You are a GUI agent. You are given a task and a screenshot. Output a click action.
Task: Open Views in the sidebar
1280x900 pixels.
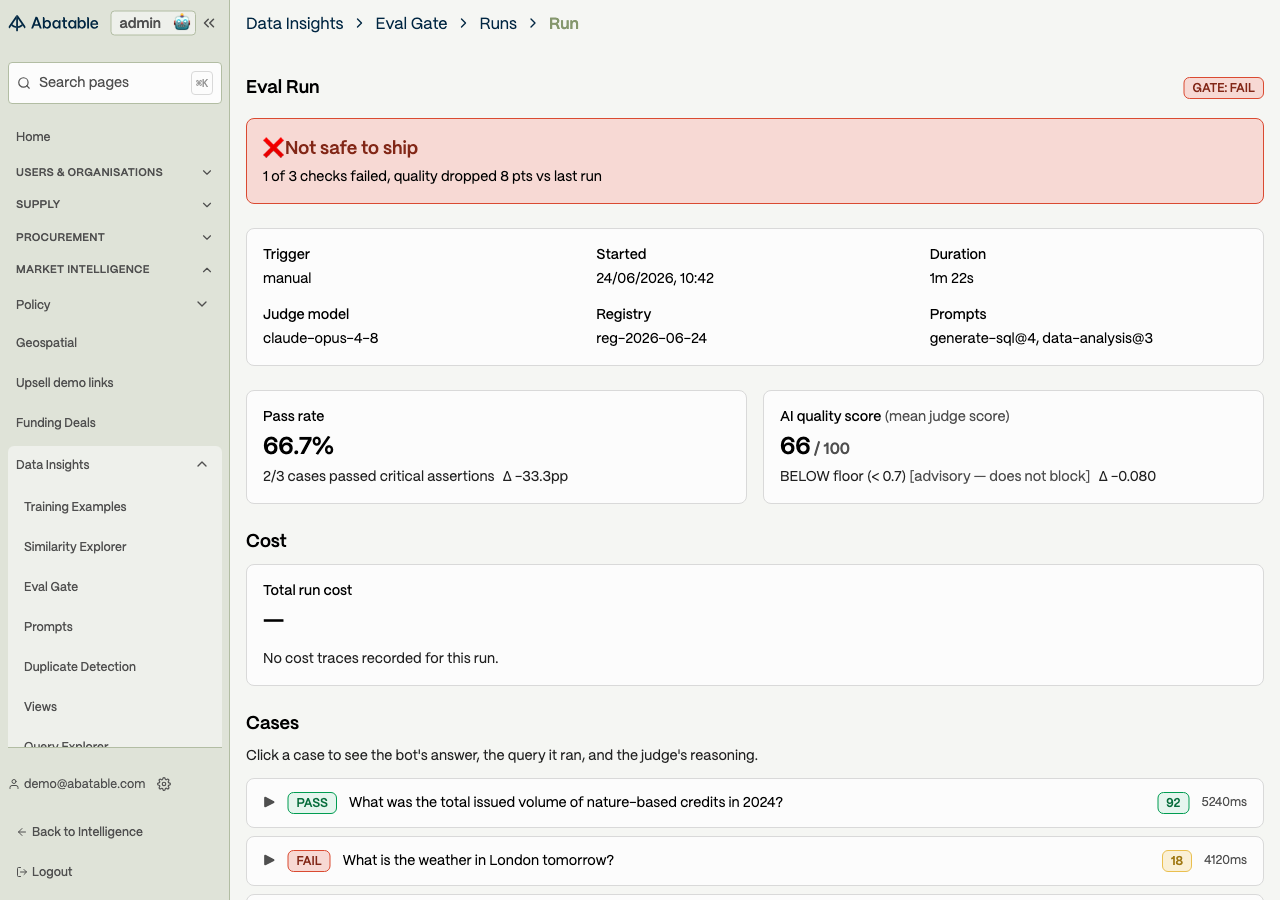[41, 707]
